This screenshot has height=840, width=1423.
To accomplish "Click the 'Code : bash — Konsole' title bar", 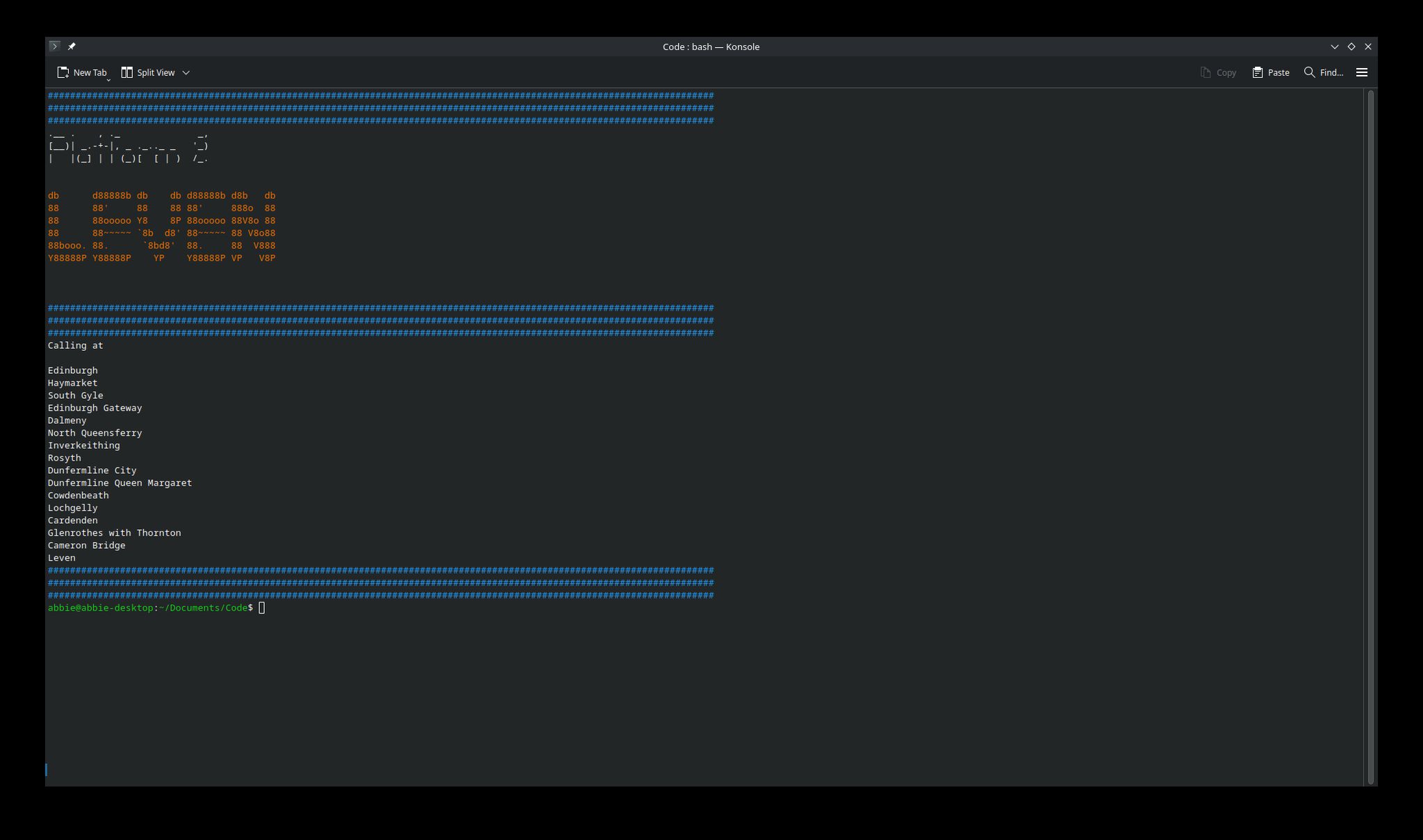I will pyautogui.click(x=710, y=47).
